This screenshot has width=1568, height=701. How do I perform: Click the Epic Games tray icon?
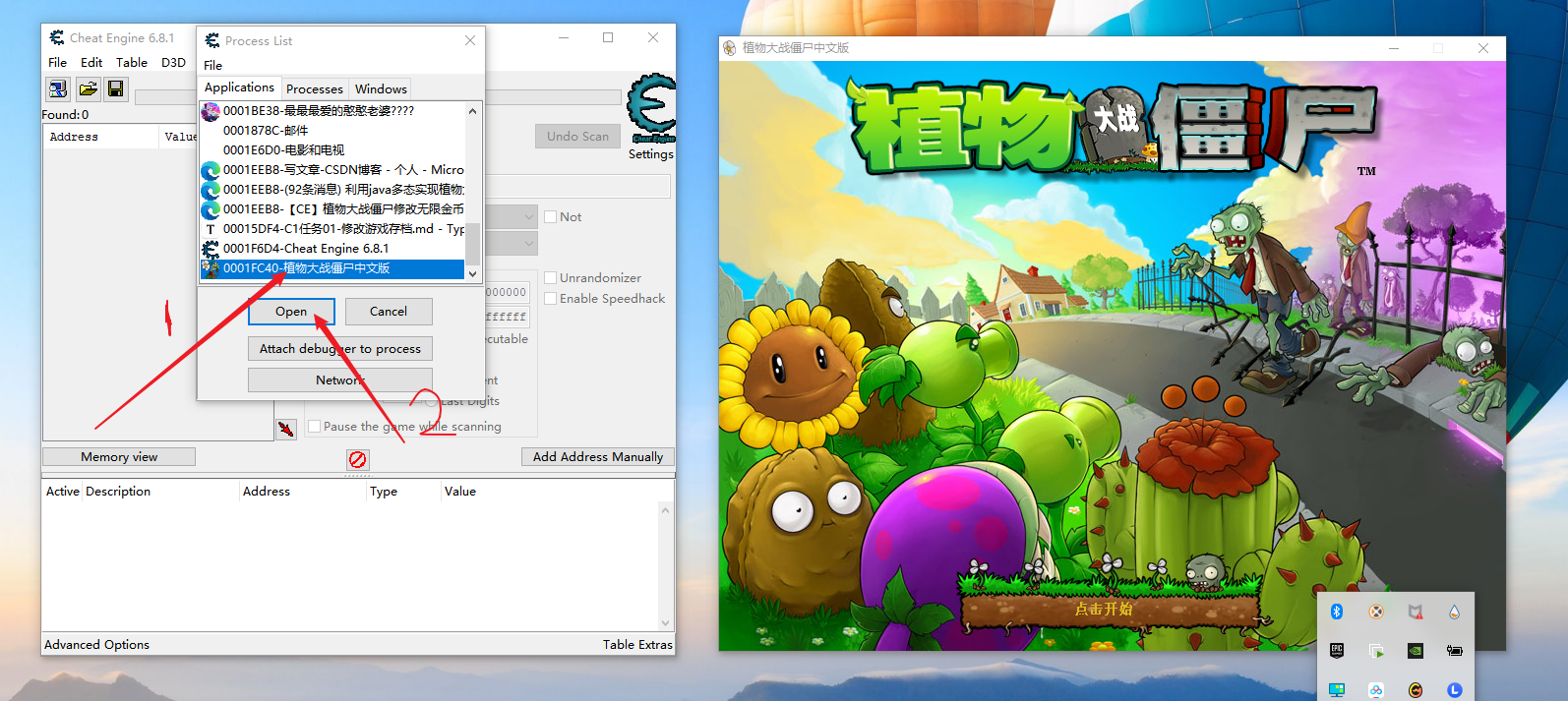point(1337,651)
